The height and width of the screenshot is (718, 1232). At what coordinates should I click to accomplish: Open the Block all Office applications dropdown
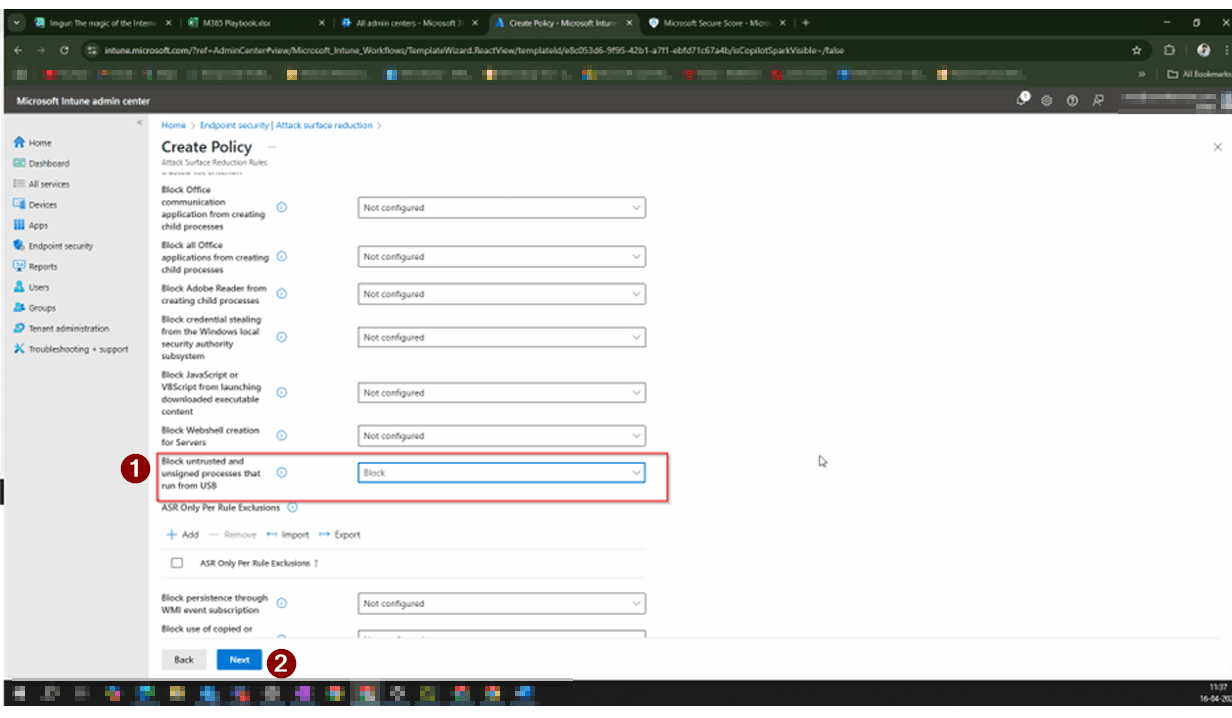coord(501,257)
